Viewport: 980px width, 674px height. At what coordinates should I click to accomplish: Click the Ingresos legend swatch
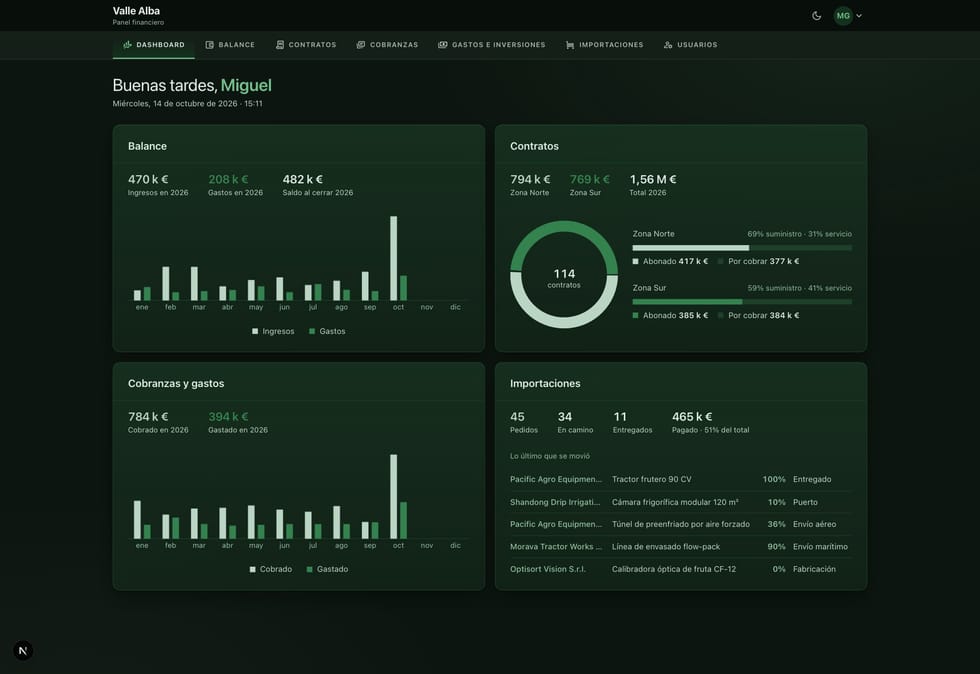coord(255,331)
